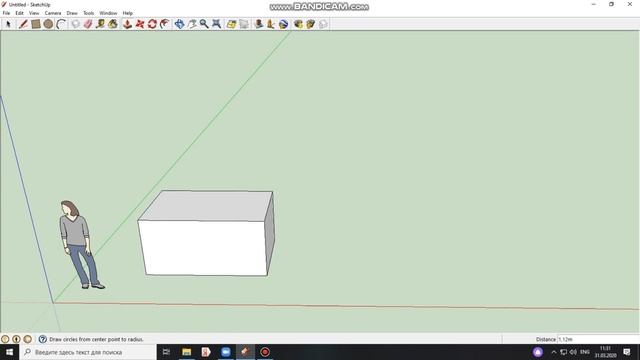
Task: Select the Arc tool
Action: point(61,24)
